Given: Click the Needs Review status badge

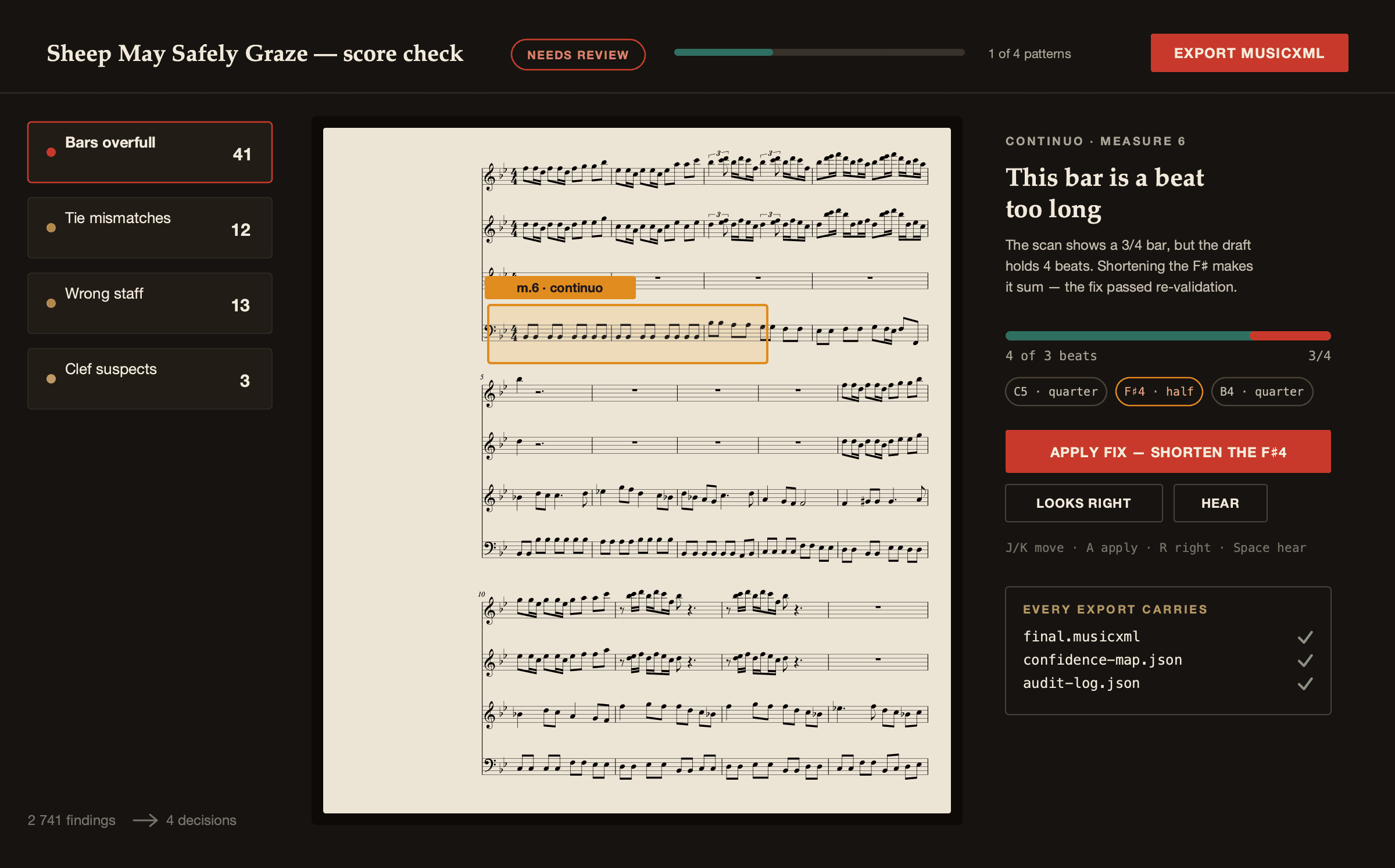Looking at the screenshot, I should [578, 55].
